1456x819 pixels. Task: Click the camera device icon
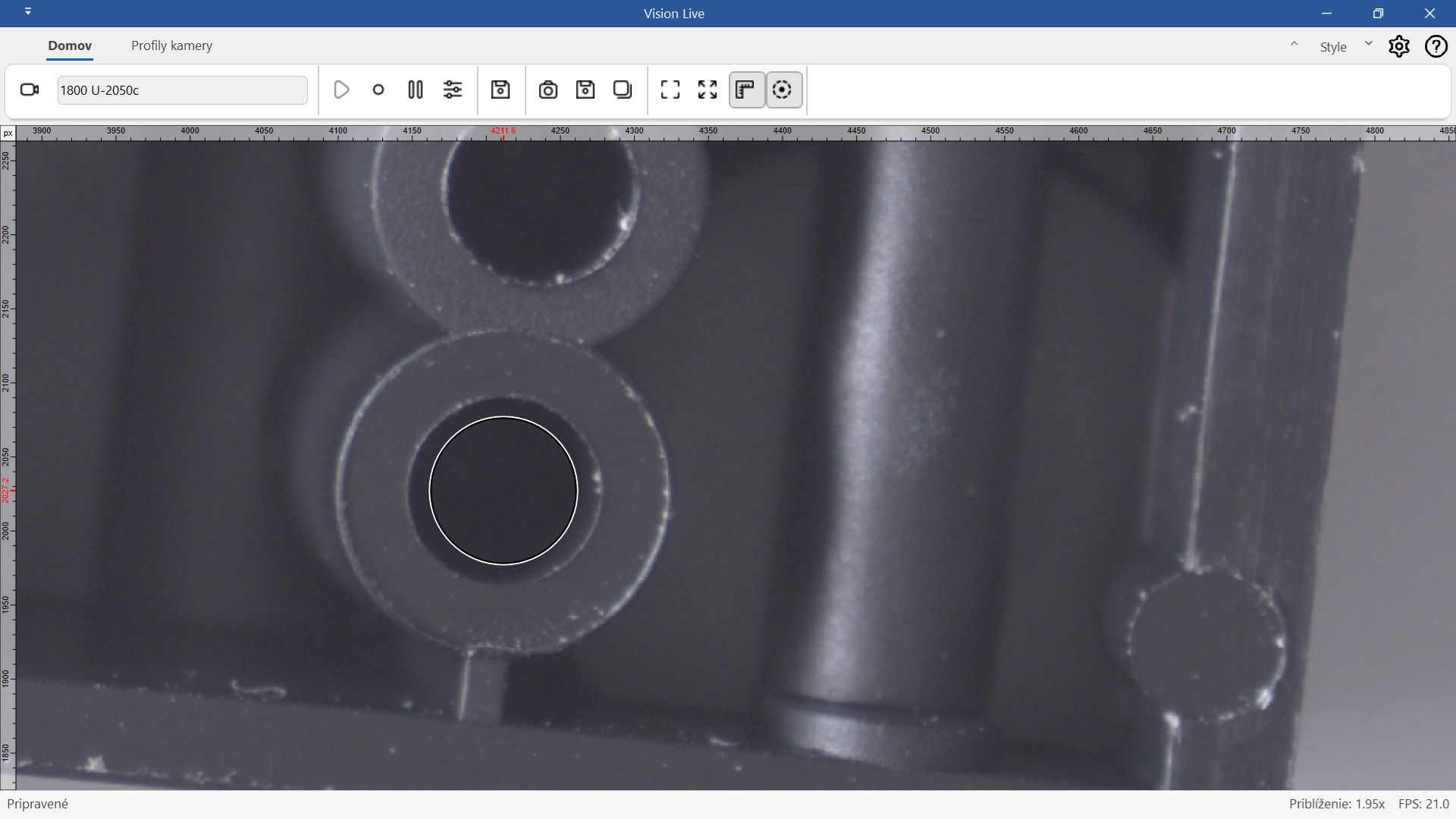(x=30, y=89)
